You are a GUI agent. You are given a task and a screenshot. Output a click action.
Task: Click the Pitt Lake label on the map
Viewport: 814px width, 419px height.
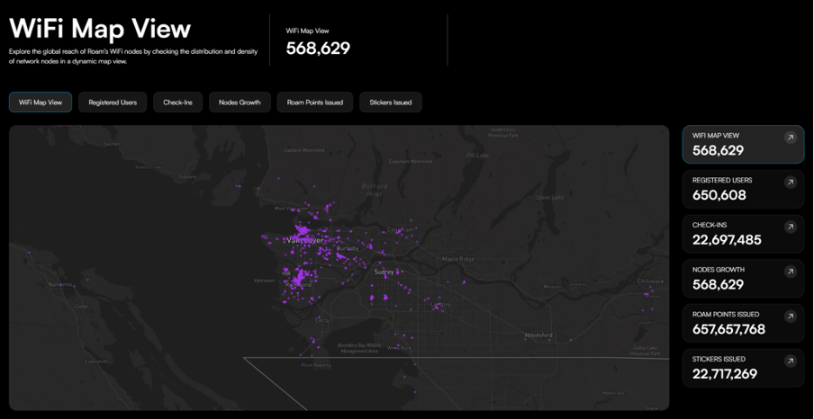[x=477, y=155]
